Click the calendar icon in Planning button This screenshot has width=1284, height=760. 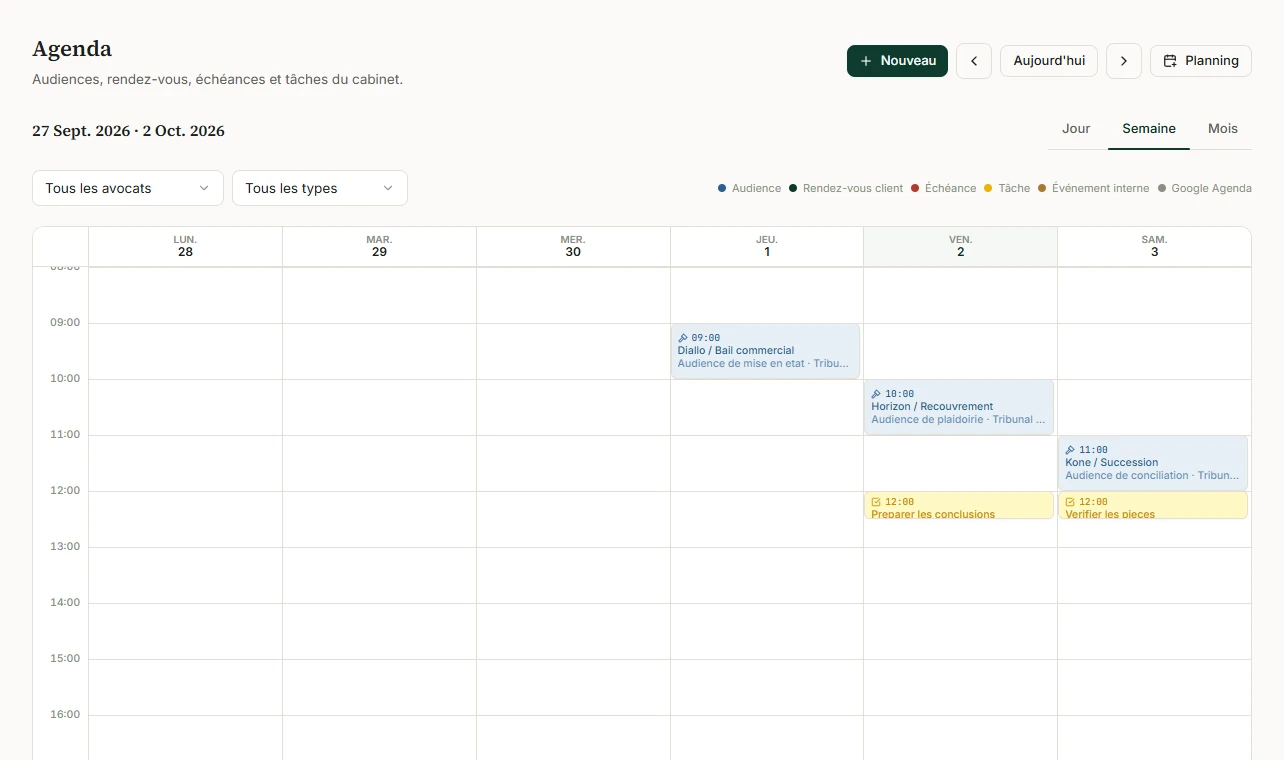[1170, 61]
